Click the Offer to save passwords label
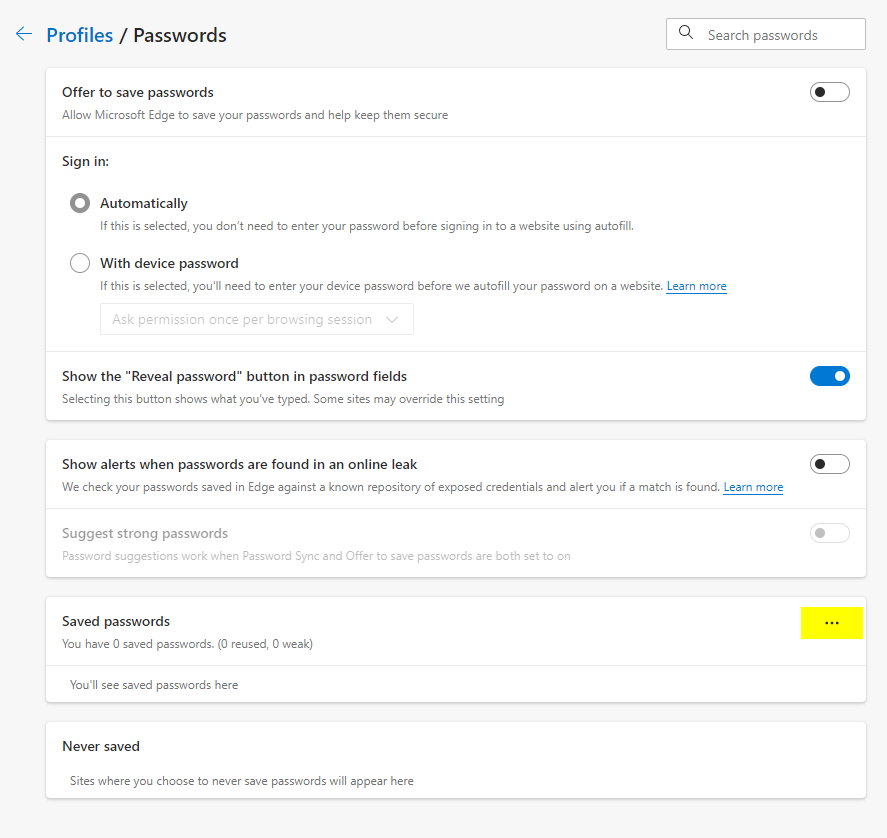The width and height of the screenshot is (887, 838). [138, 92]
